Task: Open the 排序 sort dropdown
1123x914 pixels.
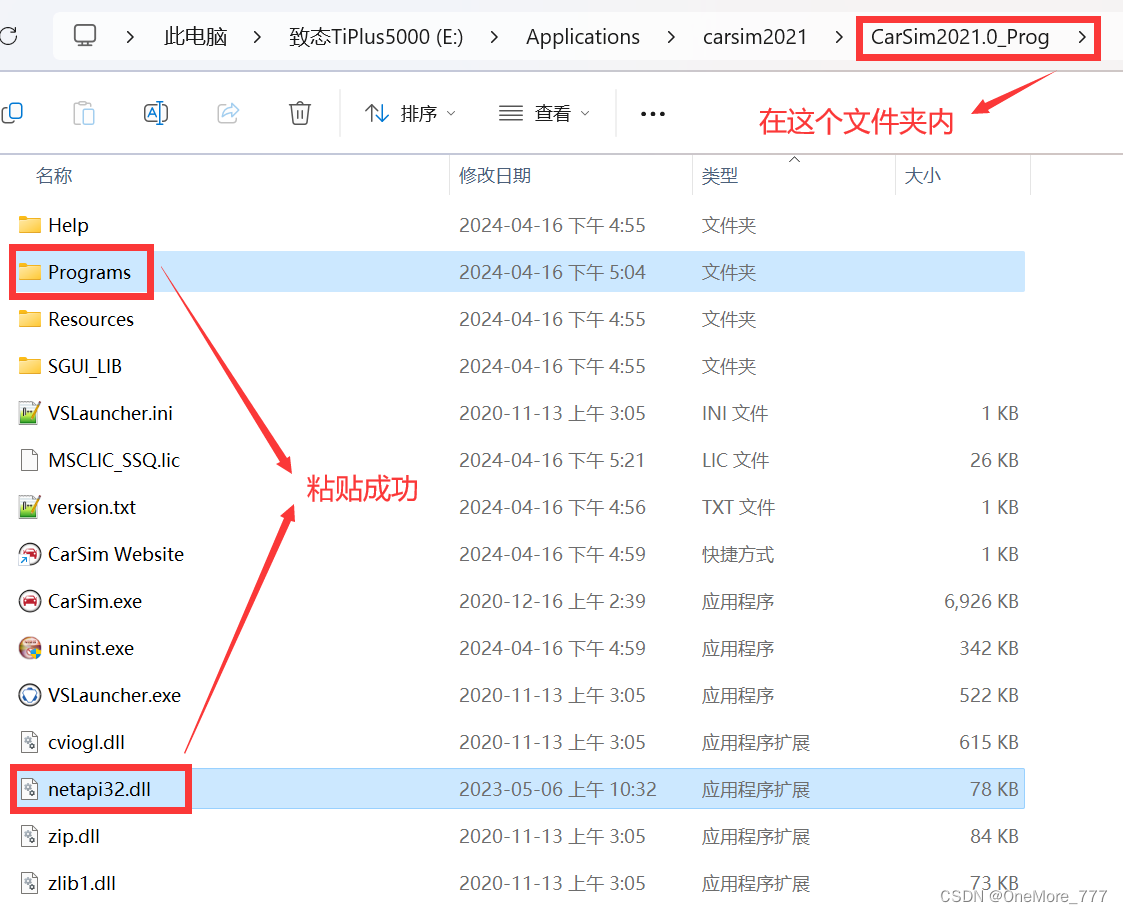Action: pyautogui.click(x=410, y=113)
